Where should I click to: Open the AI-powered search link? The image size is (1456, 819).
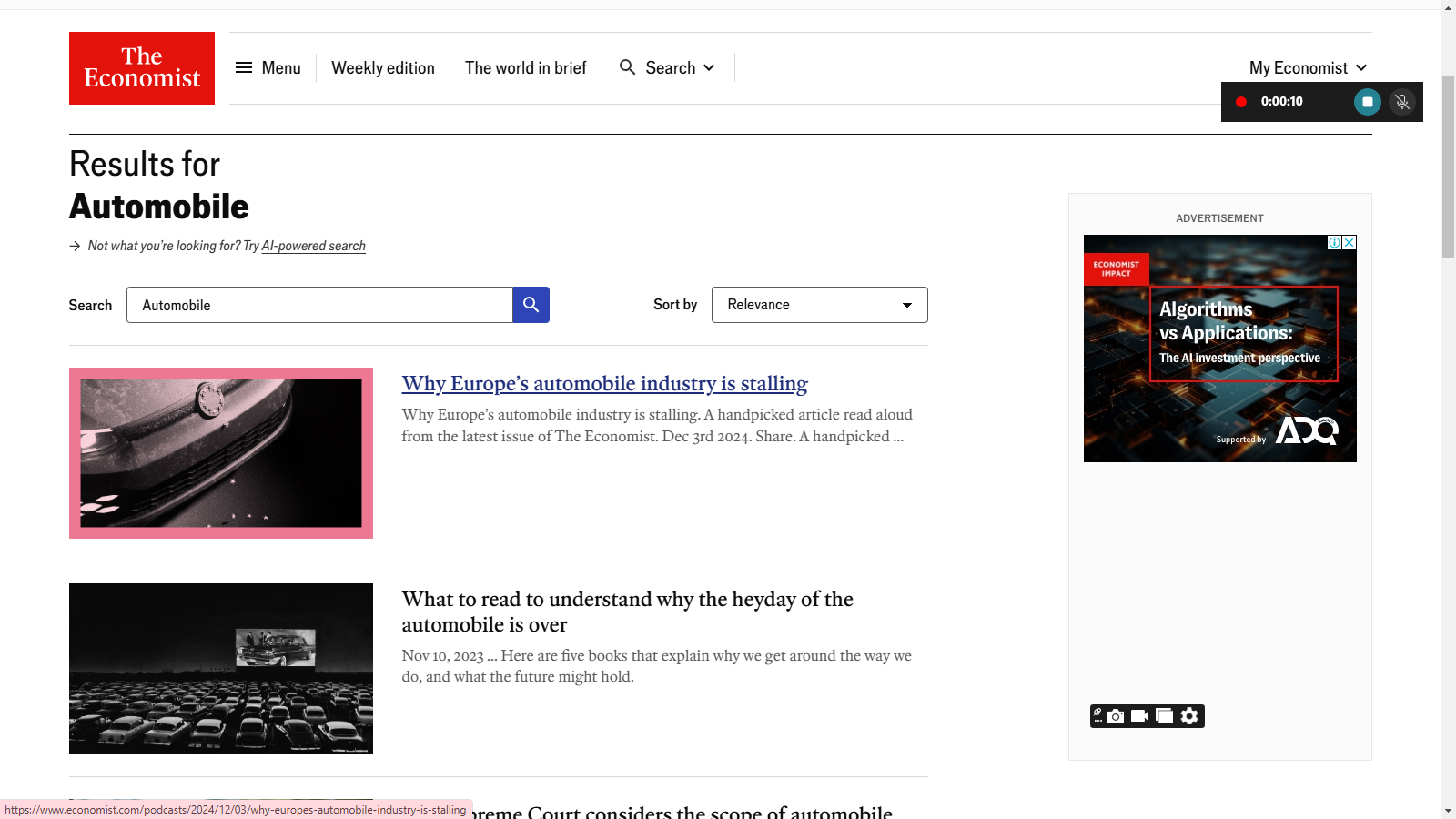313,246
